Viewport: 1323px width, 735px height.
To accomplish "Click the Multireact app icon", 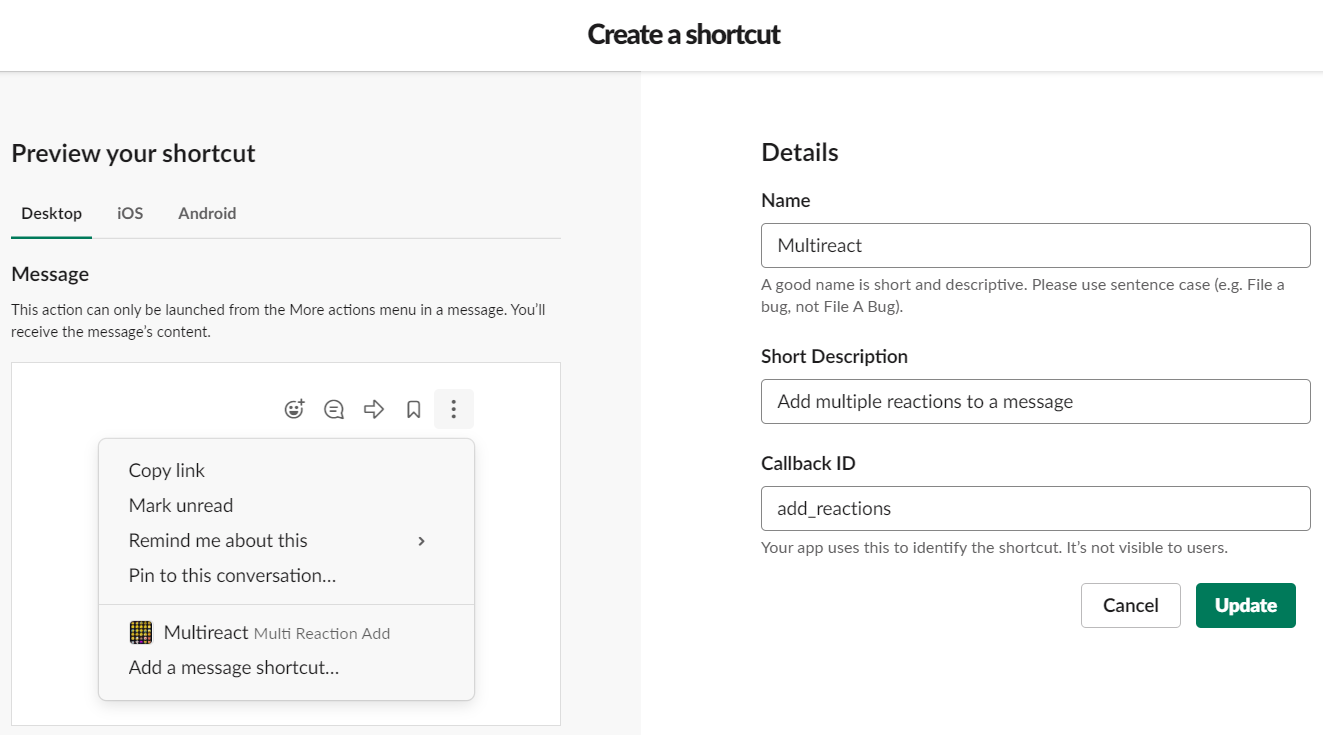I will [142, 633].
